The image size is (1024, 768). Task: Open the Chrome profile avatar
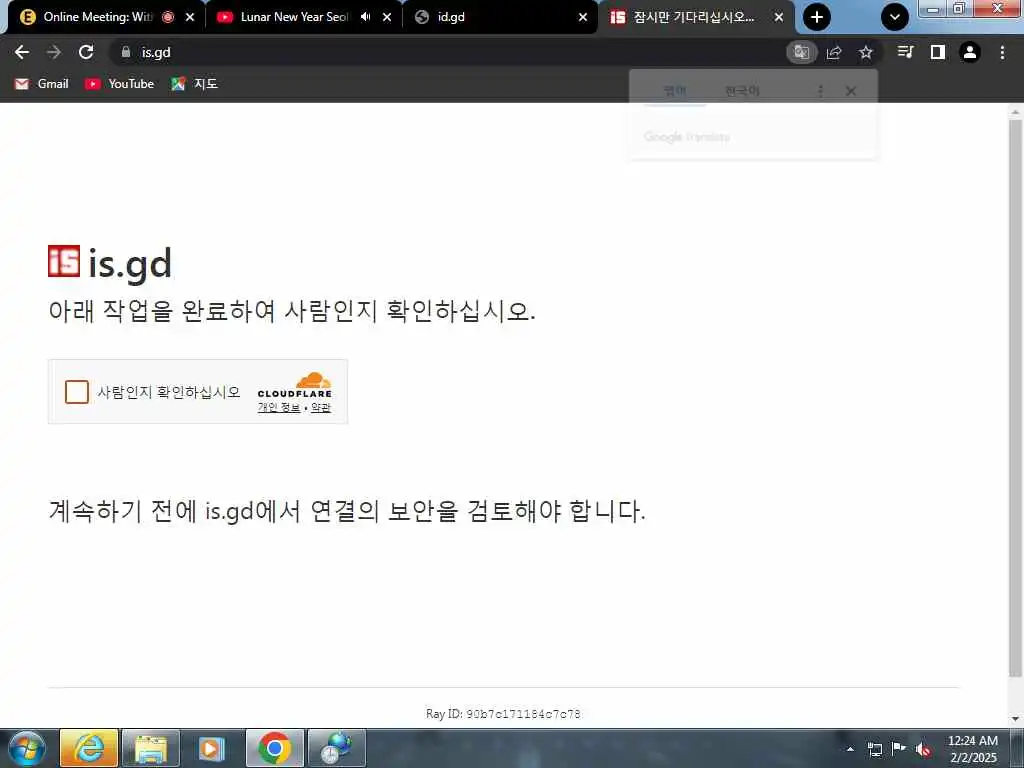pyautogui.click(x=970, y=52)
